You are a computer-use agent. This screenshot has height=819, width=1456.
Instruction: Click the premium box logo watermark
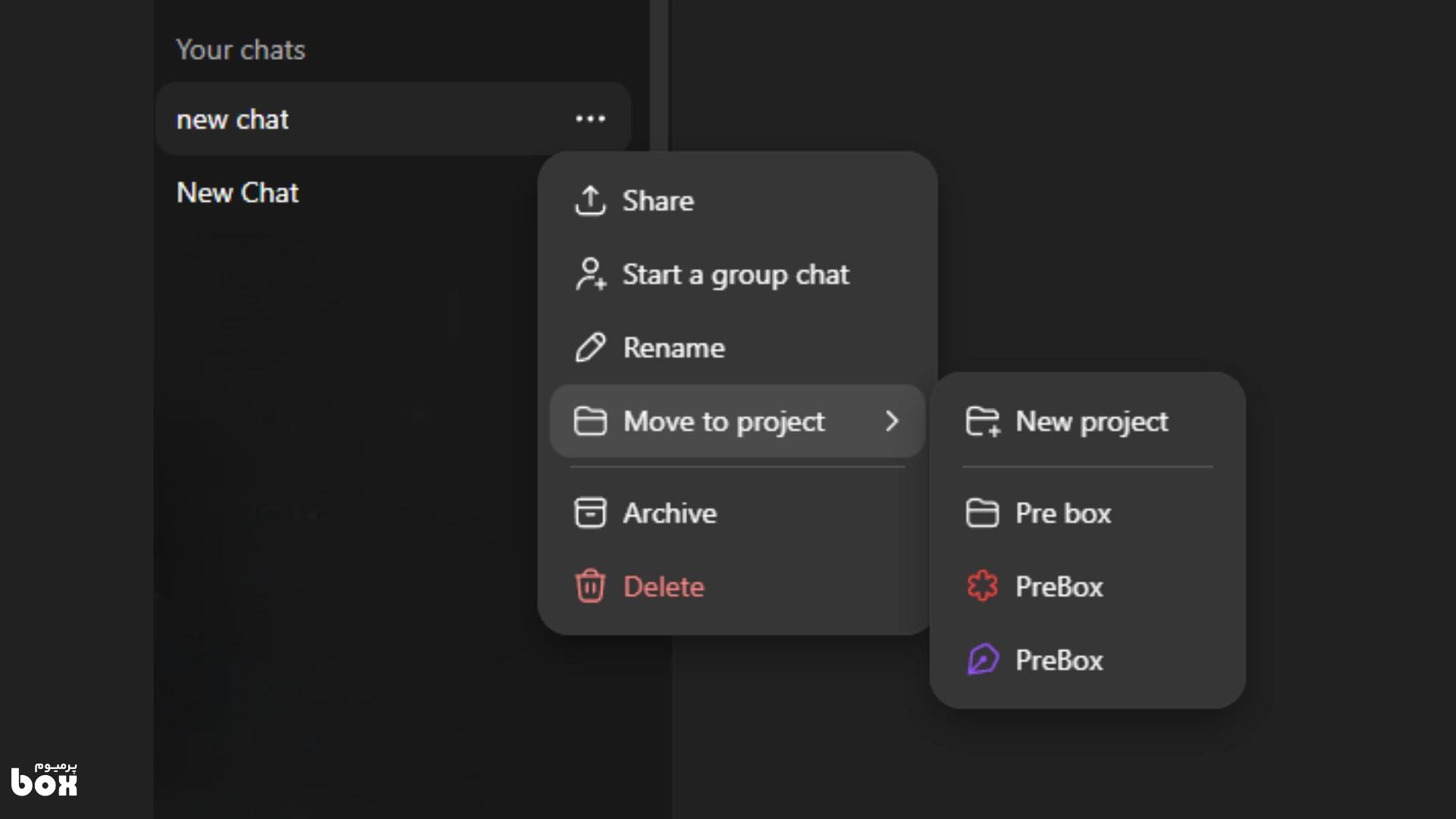coord(44,780)
